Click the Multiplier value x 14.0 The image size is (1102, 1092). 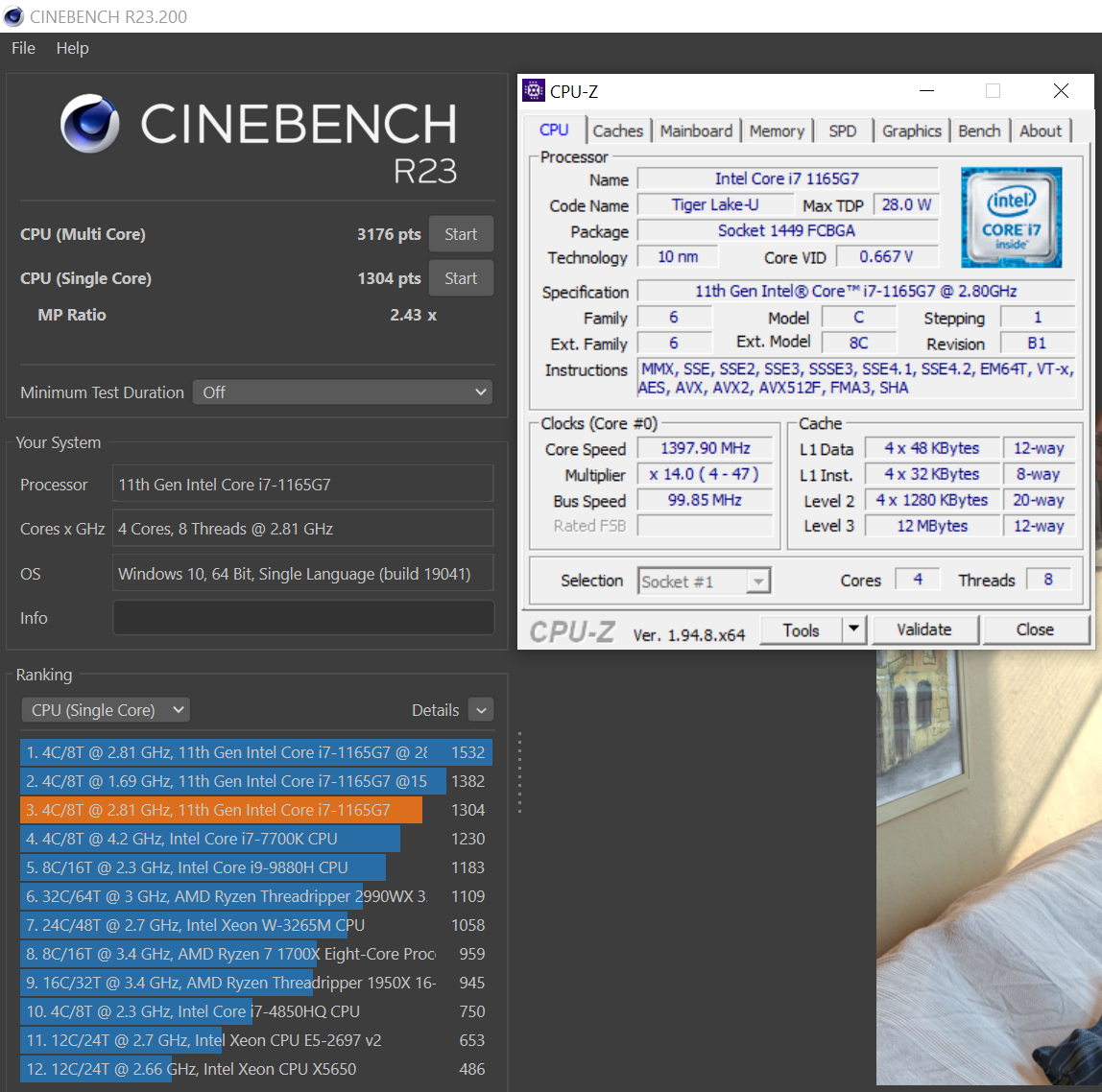(x=705, y=474)
